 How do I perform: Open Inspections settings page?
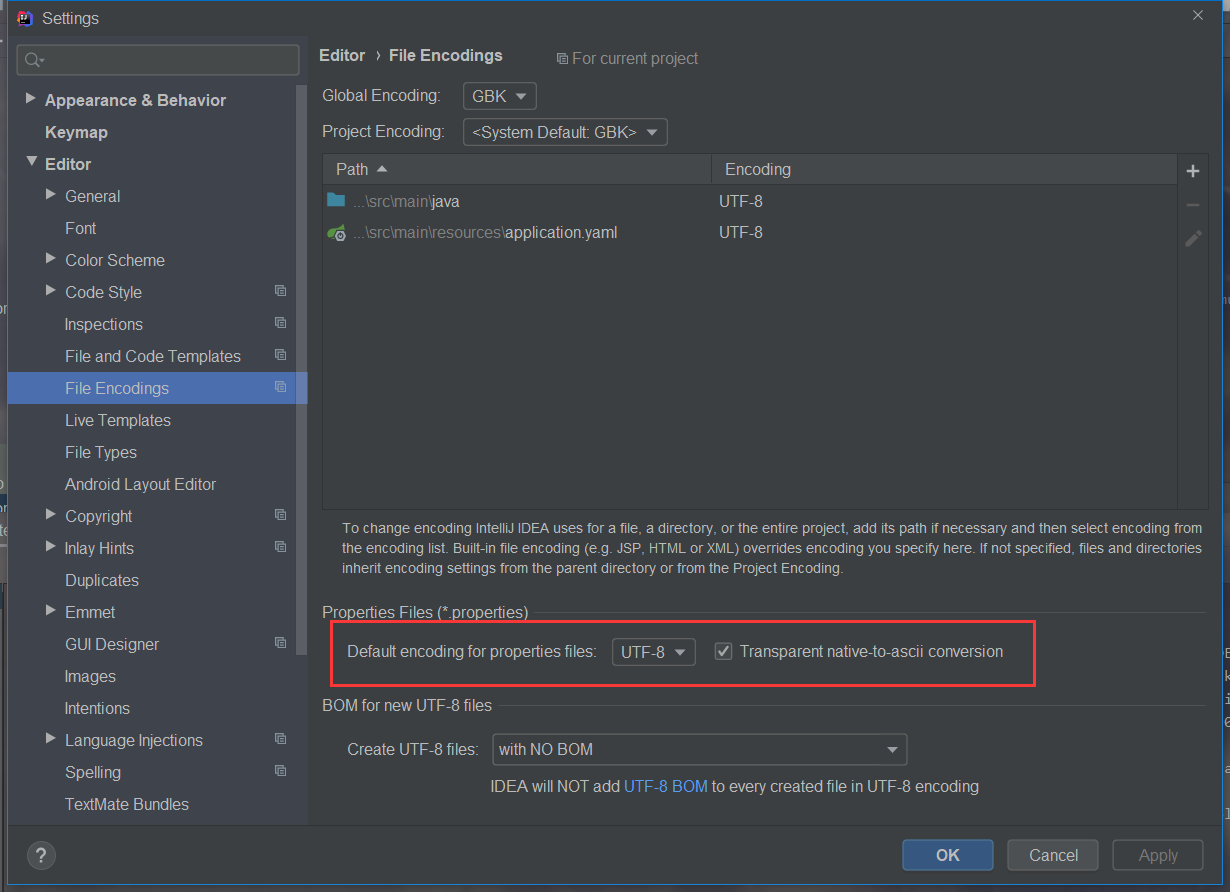[x=103, y=324]
